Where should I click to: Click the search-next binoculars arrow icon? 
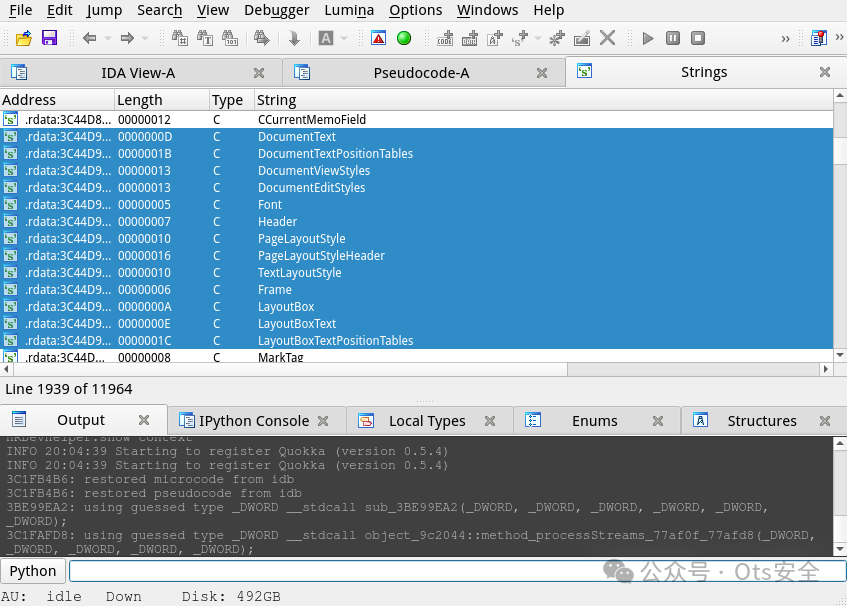pos(262,38)
